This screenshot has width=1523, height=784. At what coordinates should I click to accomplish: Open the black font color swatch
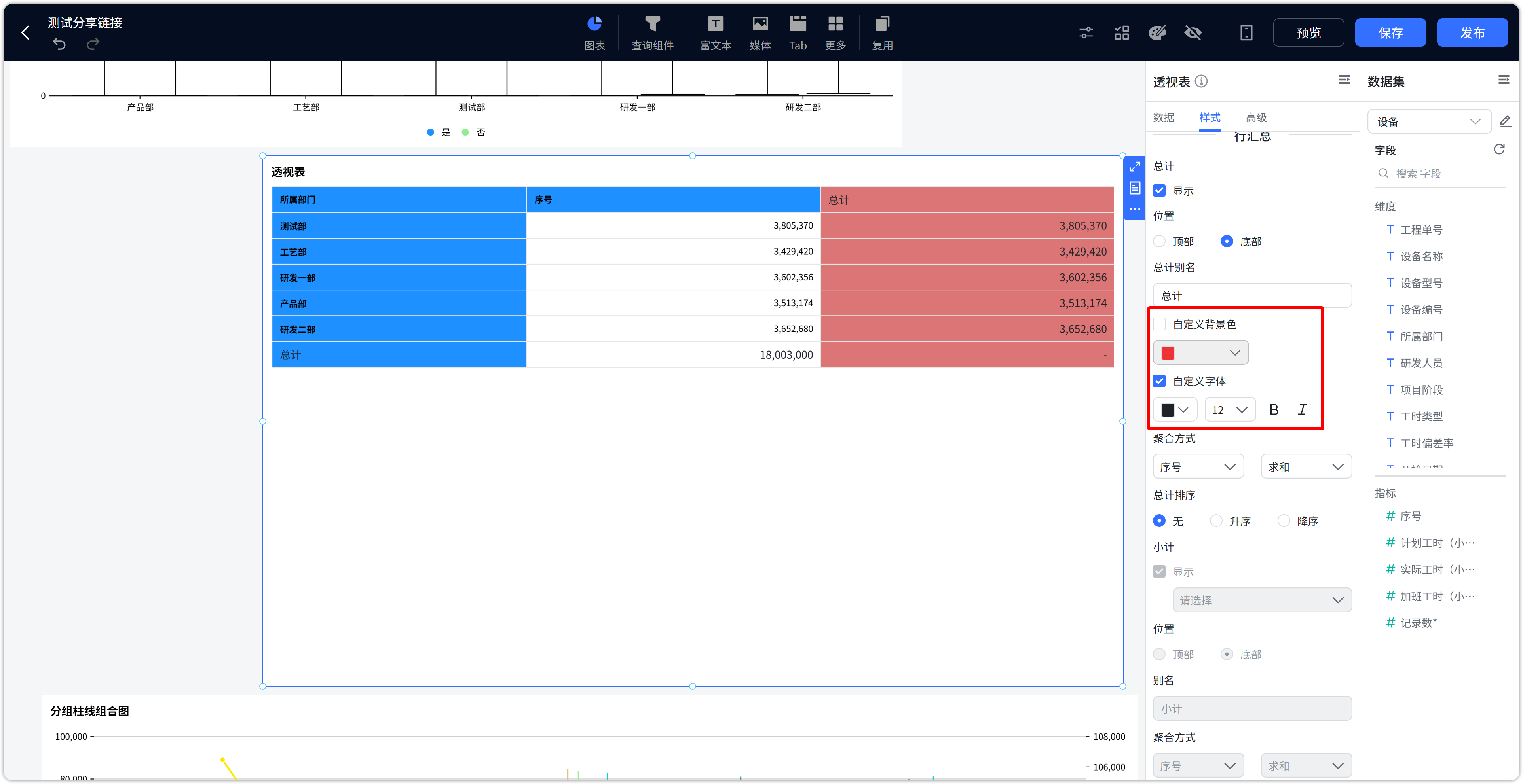click(x=1175, y=409)
